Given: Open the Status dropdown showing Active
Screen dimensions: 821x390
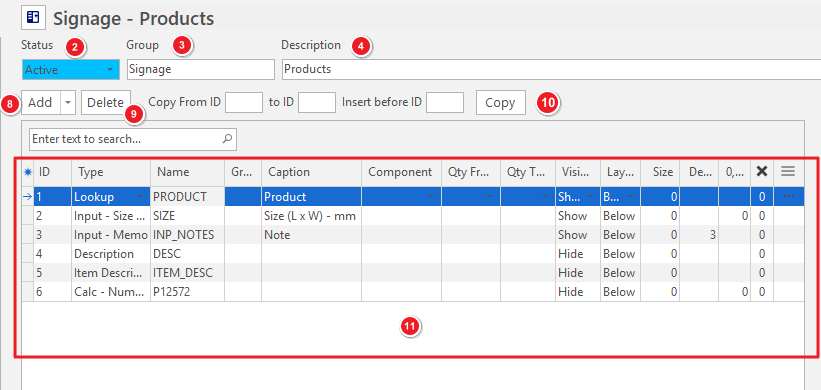Looking at the screenshot, I should pyautogui.click(x=109, y=69).
